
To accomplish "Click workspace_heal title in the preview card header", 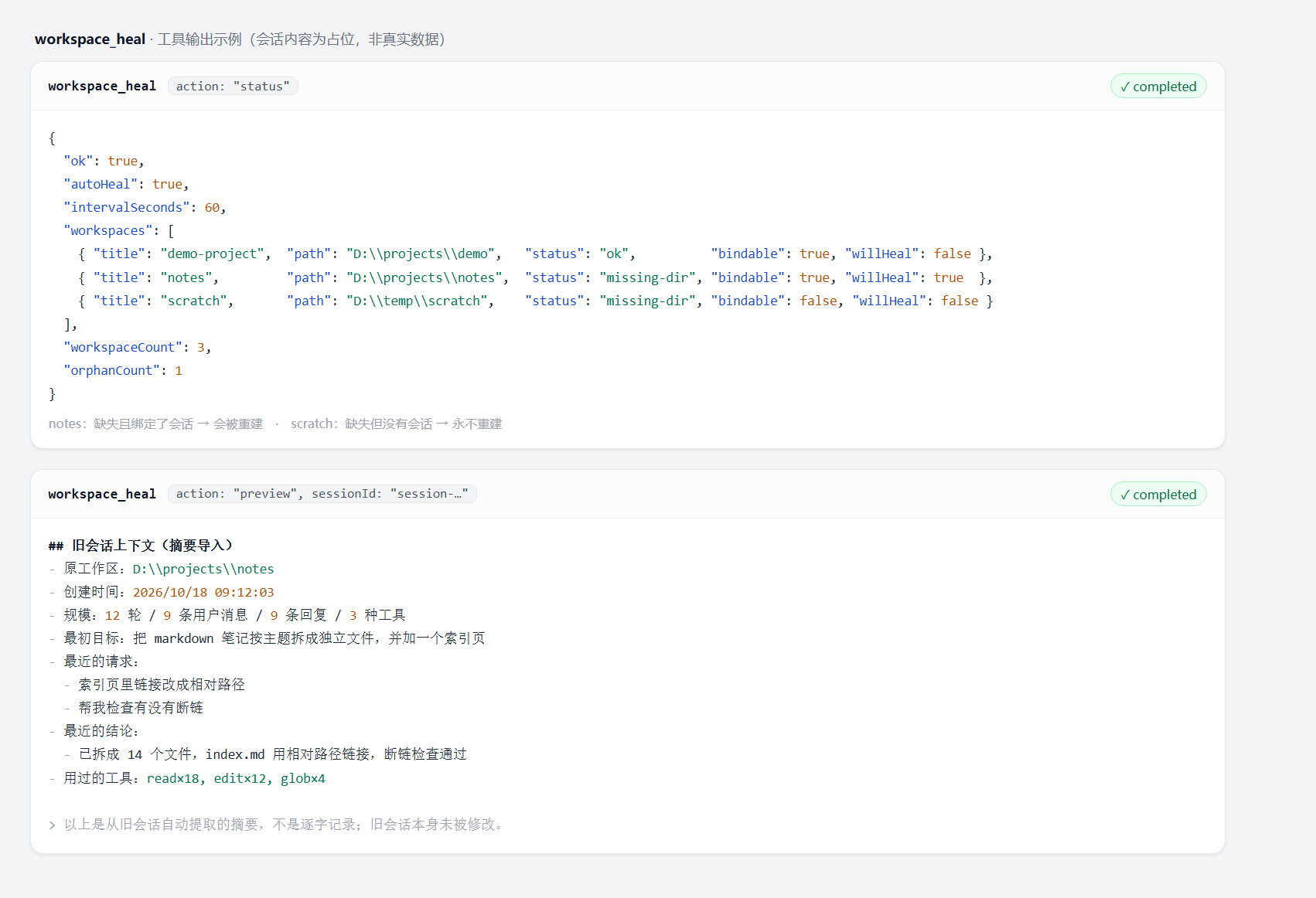I will pos(102,494).
